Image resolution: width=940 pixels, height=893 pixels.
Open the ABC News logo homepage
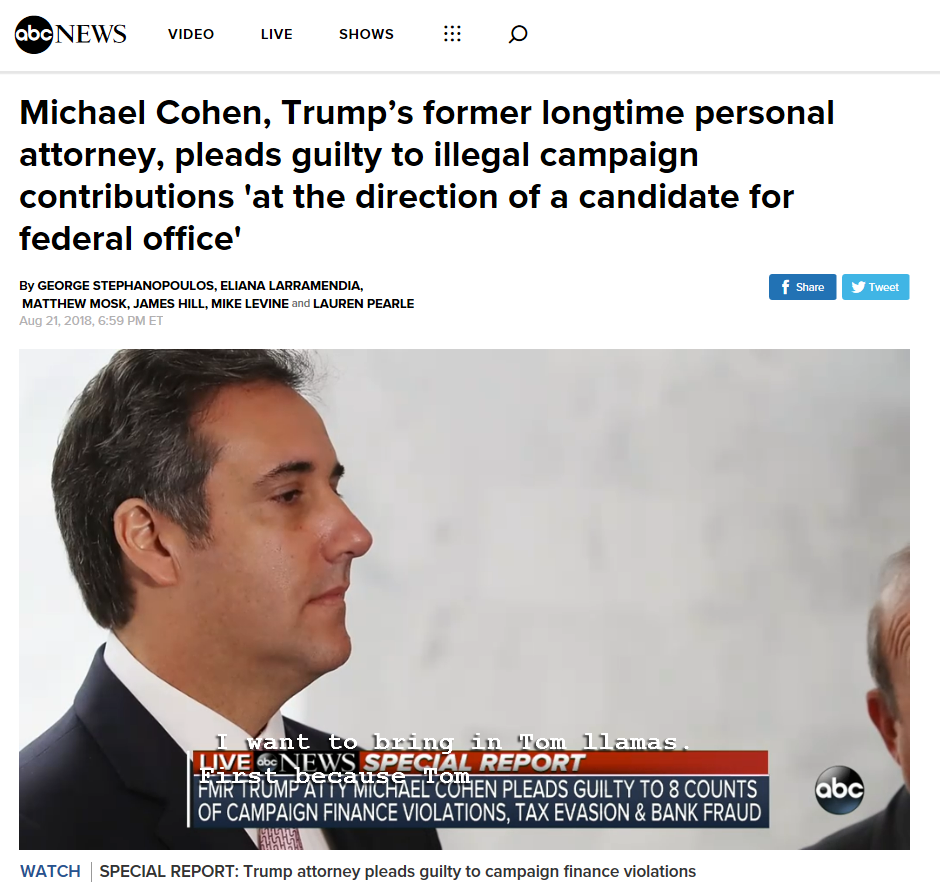click(70, 34)
